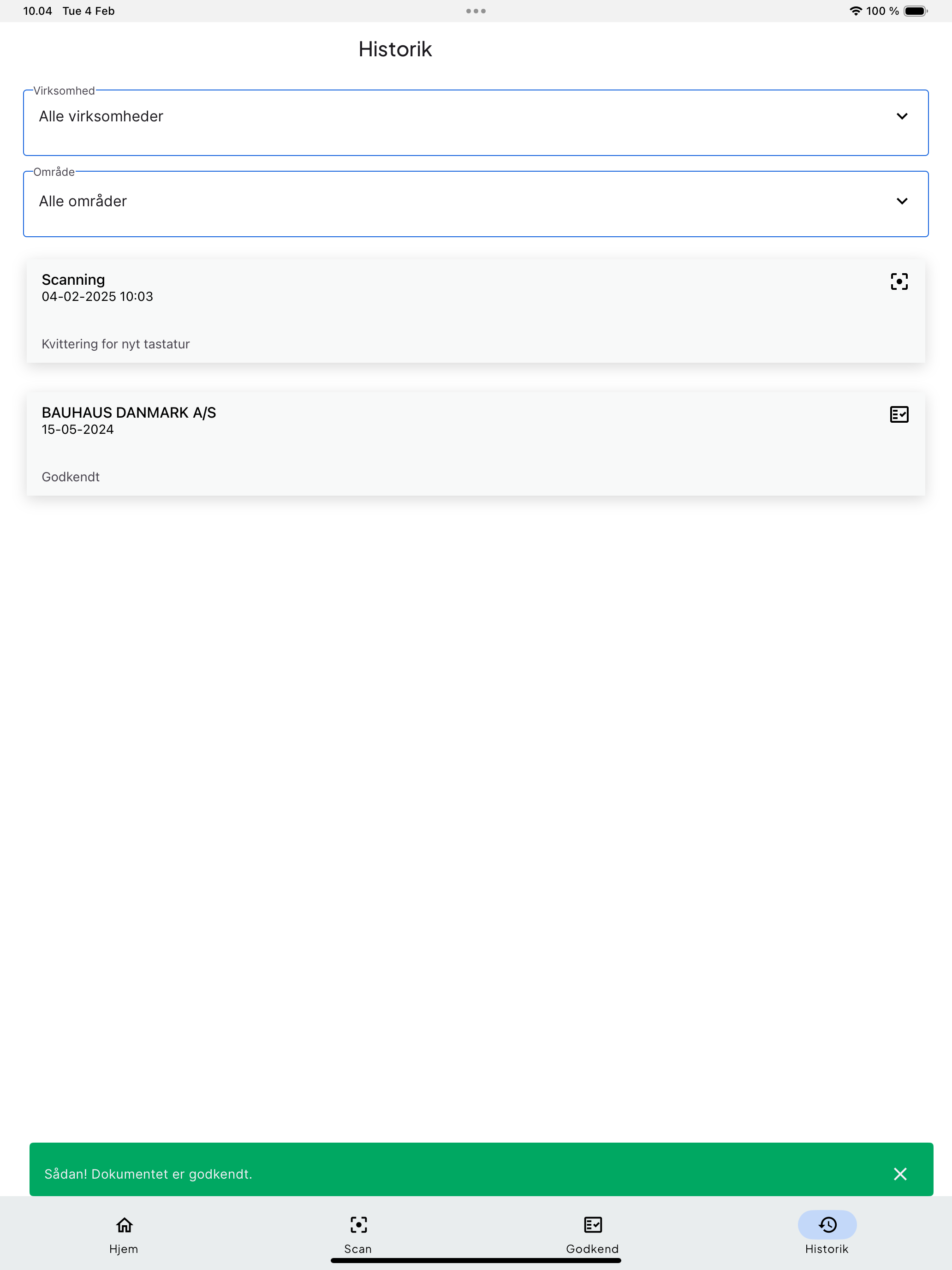Switch to the Hjem tab label
This screenshot has width=952, height=1270.
coord(124,1249)
